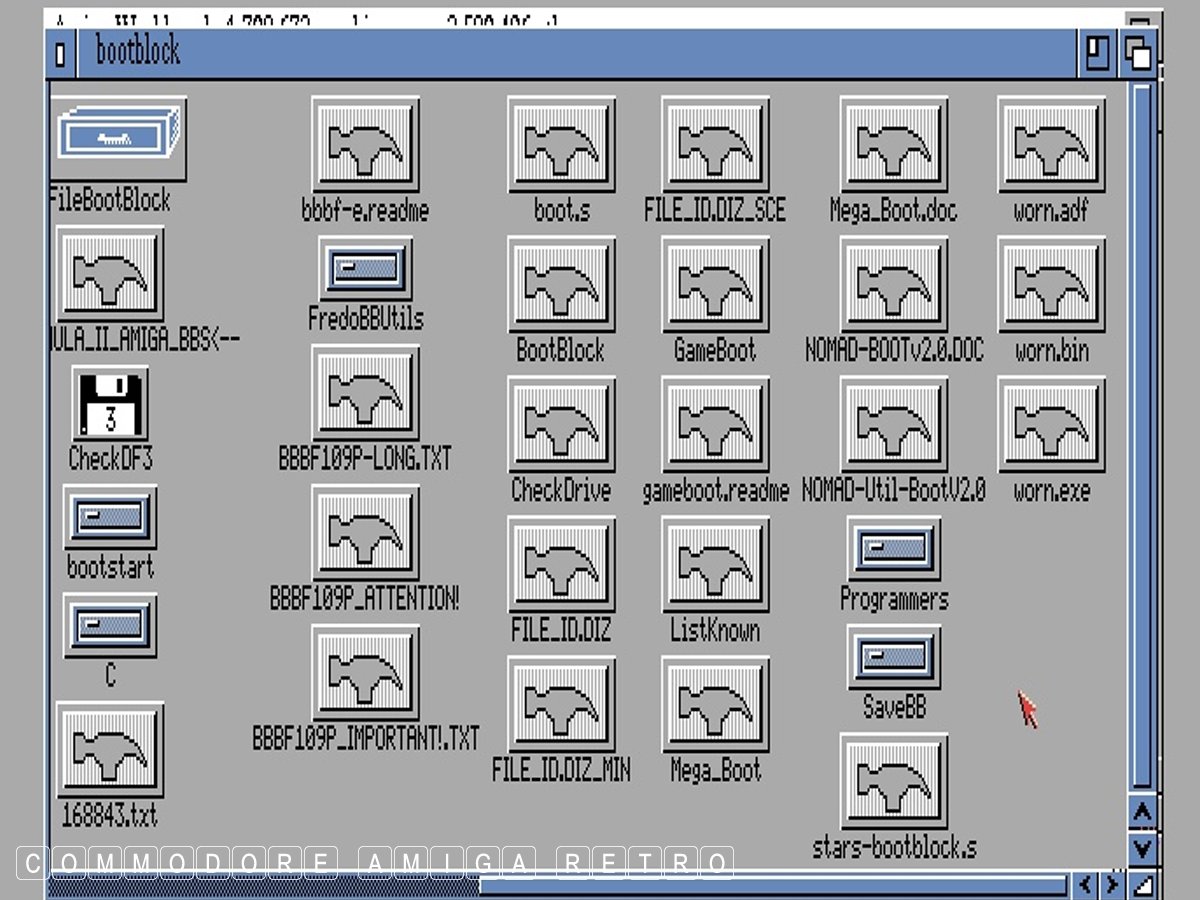Click the scroll left arrow
The height and width of the screenshot is (900, 1200).
[1085, 885]
